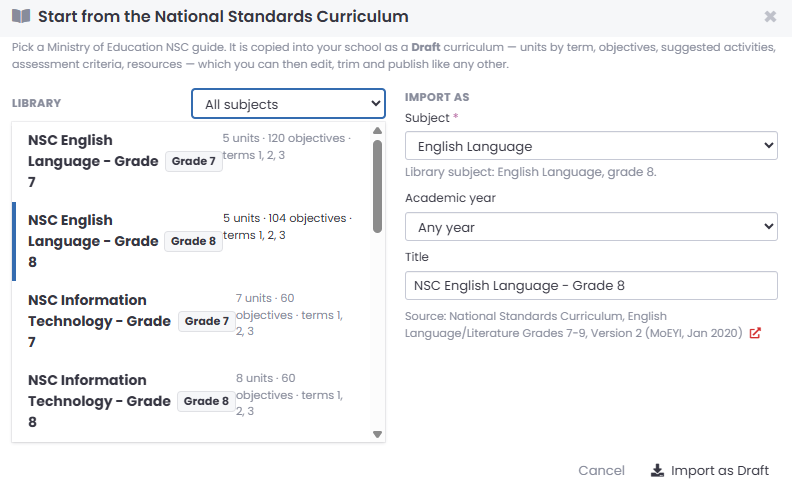
Task: Expand the Subject English Language dropdown
Action: [x=591, y=146]
